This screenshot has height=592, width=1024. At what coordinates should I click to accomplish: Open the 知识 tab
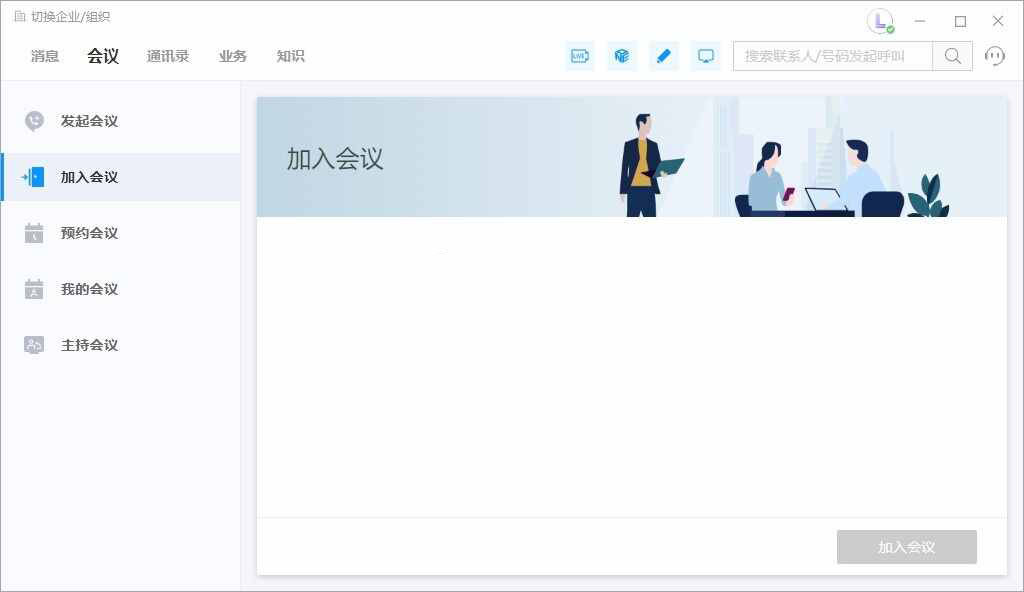tap(290, 56)
